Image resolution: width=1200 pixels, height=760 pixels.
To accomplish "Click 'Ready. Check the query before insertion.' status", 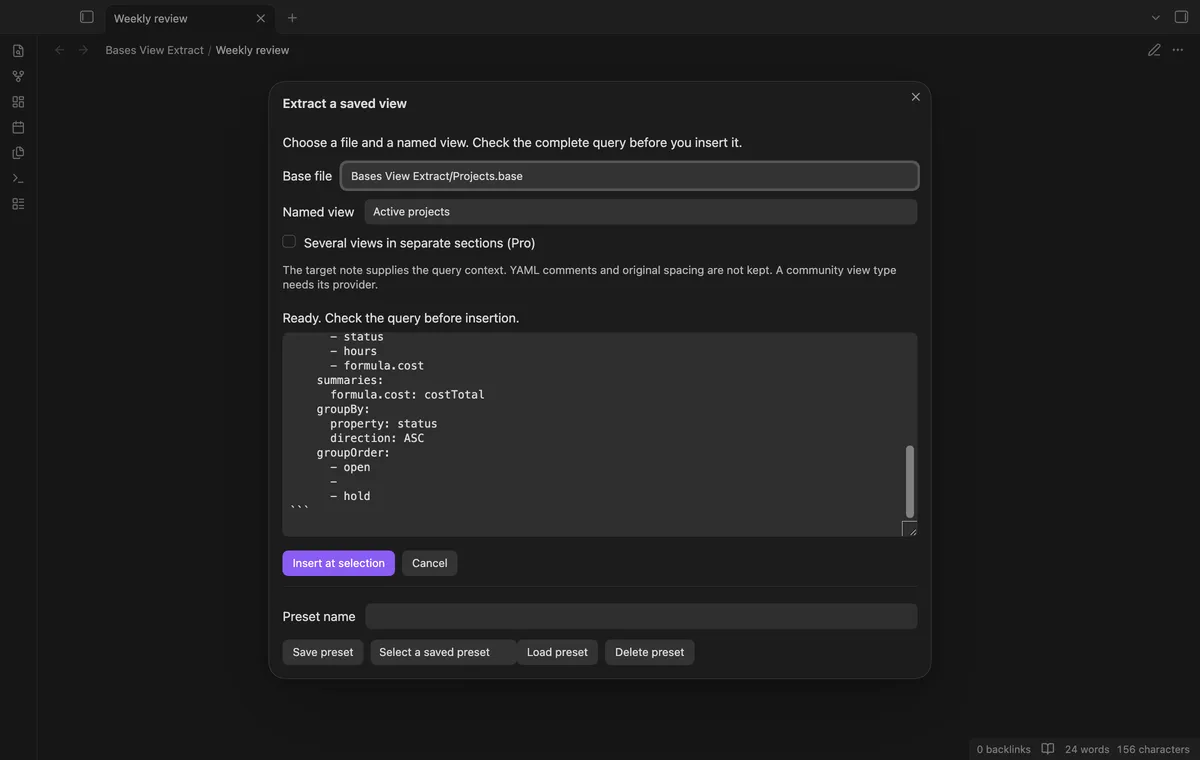I will [401, 318].
